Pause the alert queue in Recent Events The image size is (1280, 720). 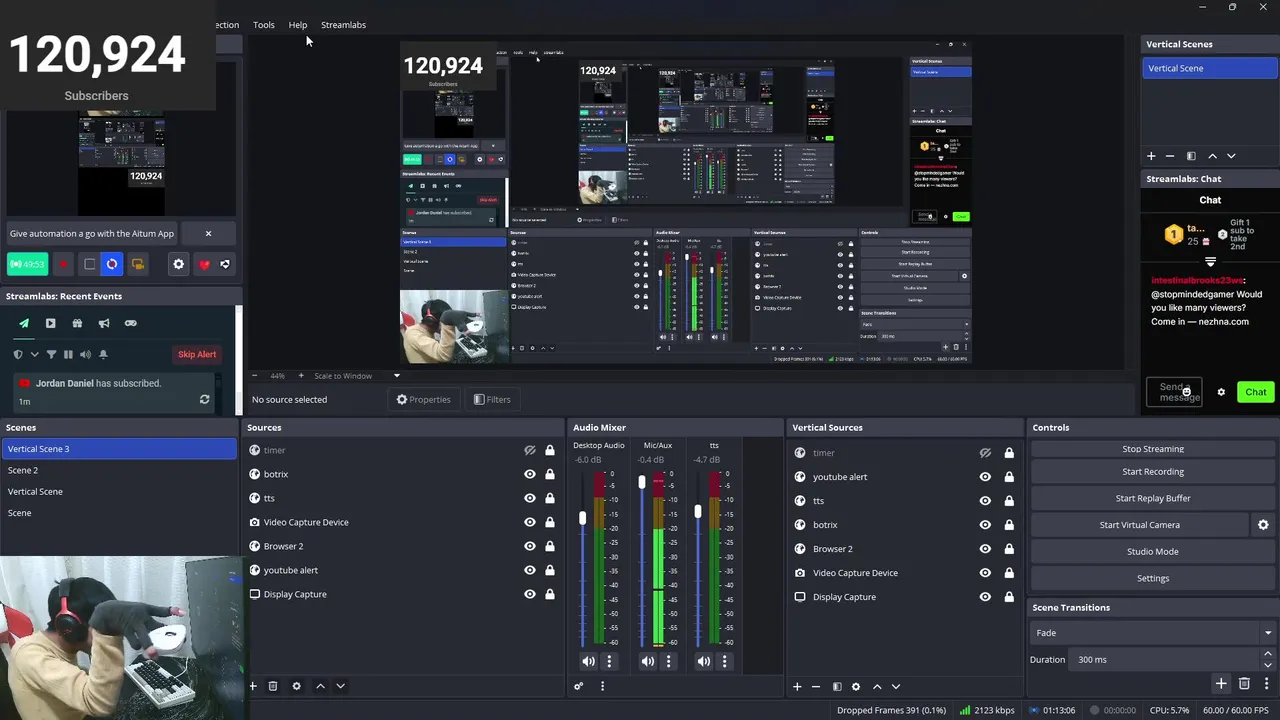[68, 354]
